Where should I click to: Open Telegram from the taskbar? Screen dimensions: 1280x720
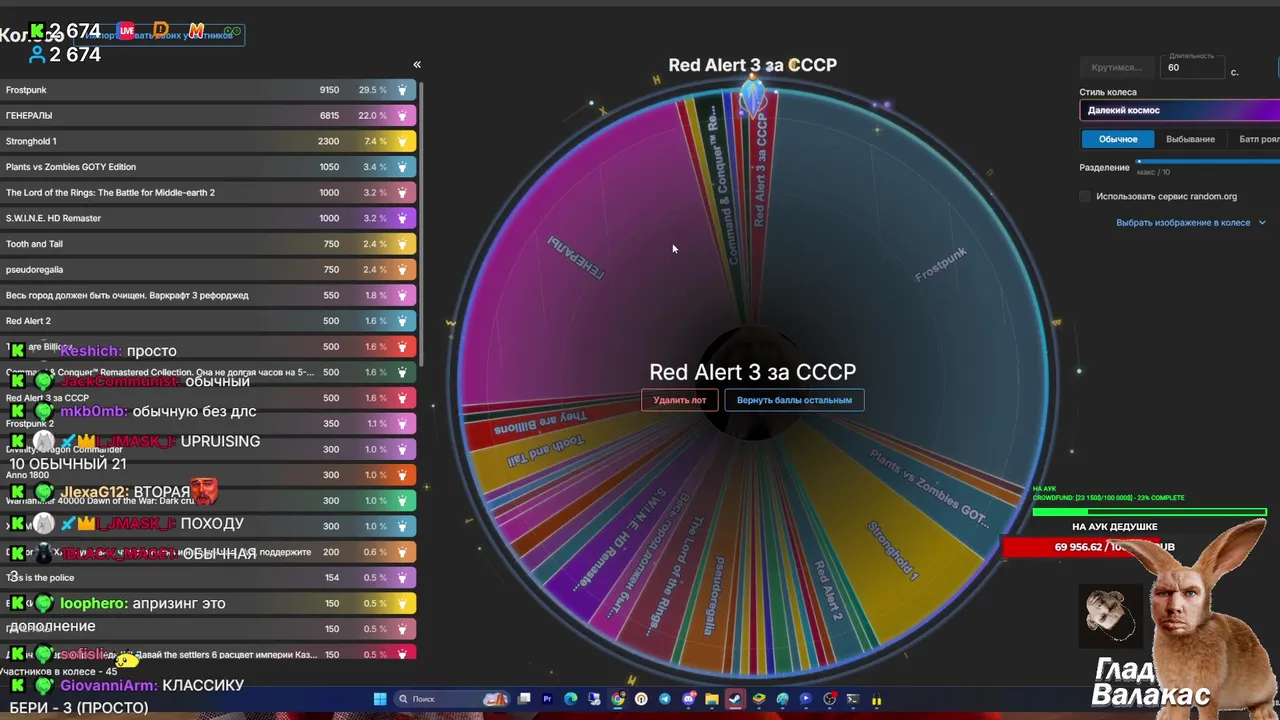pos(665,699)
